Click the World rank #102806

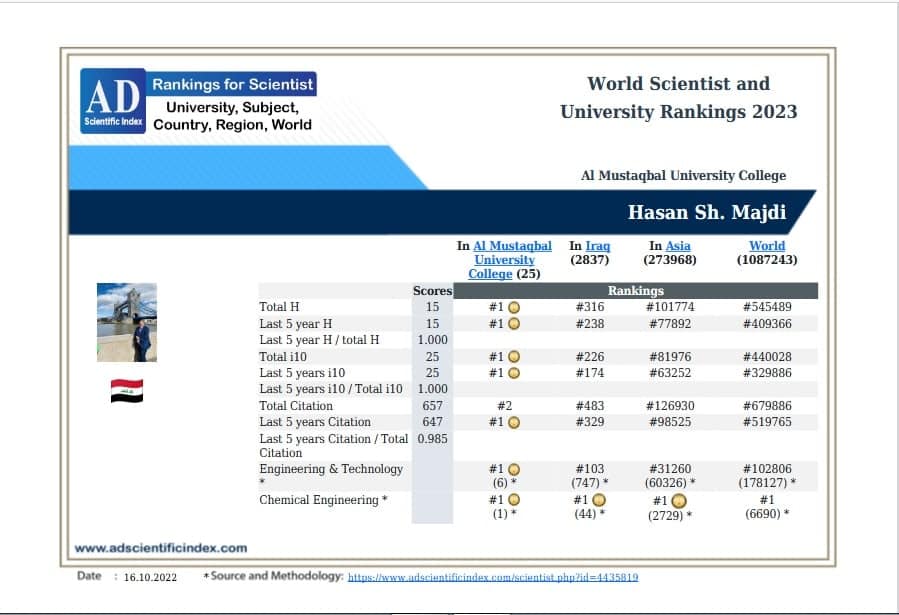(x=767, y=469)
